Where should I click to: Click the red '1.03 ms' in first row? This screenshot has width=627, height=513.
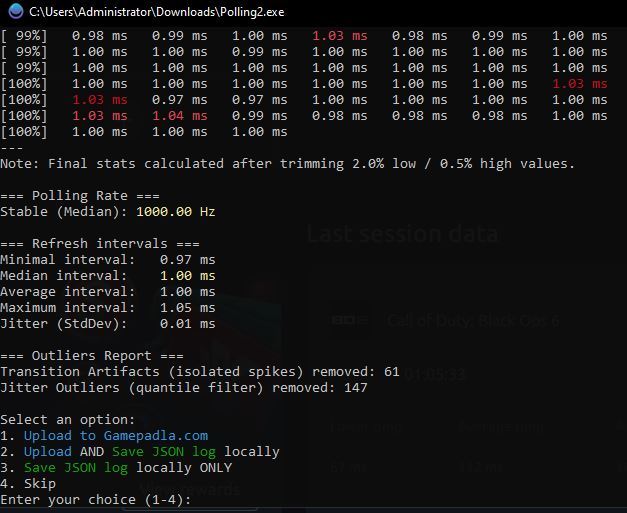[x=339, y=36]
